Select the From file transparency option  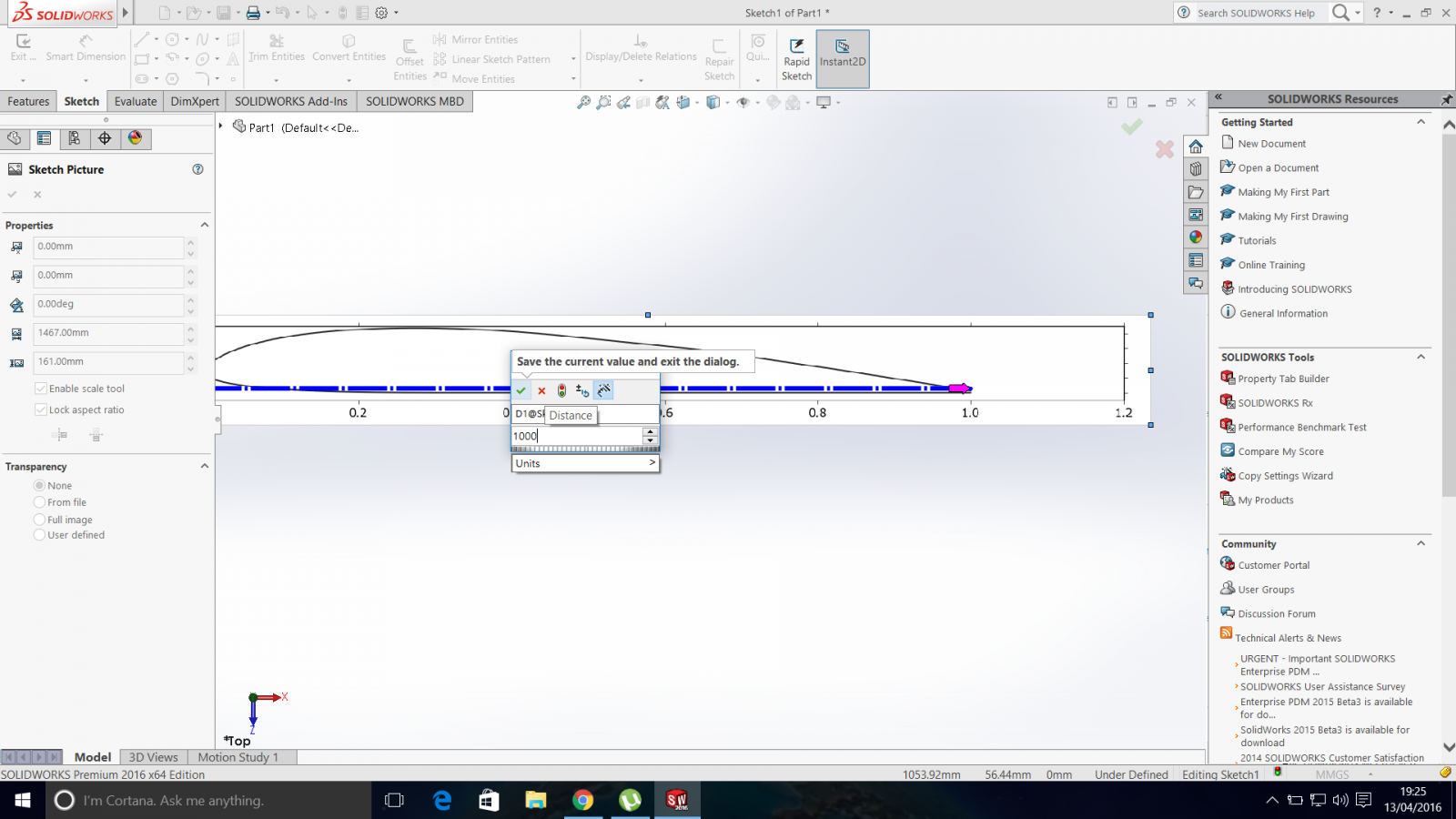39,502
